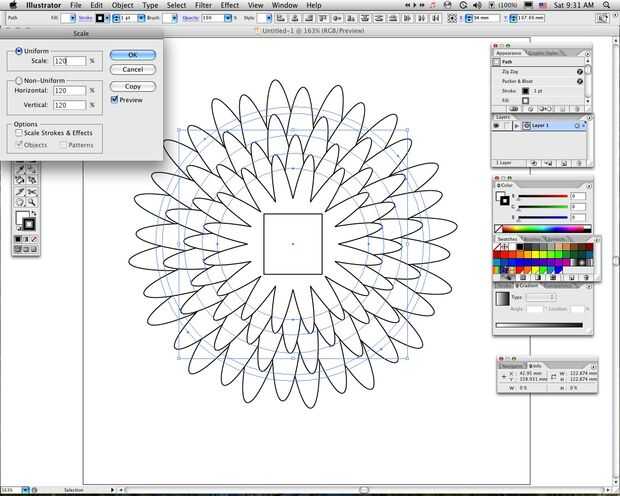Select the Zoom tool in toolbox
Screen dimensions: 620x496
click(31, 203)
